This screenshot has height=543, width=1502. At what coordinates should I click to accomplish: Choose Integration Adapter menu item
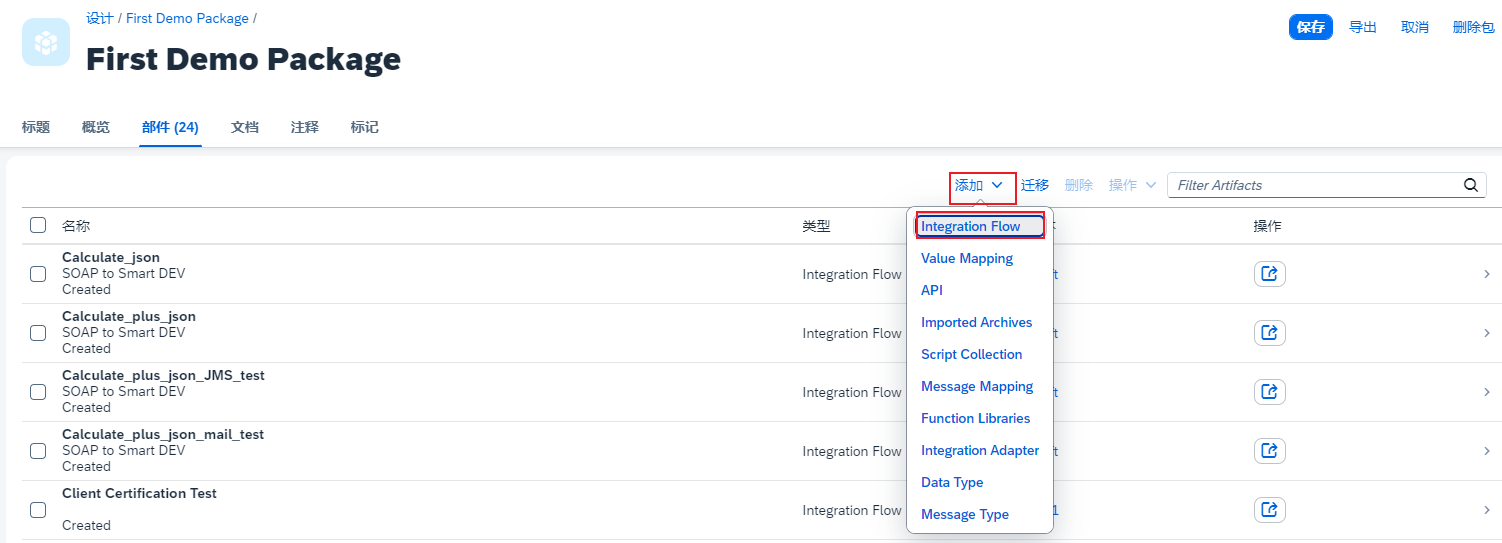980,451
